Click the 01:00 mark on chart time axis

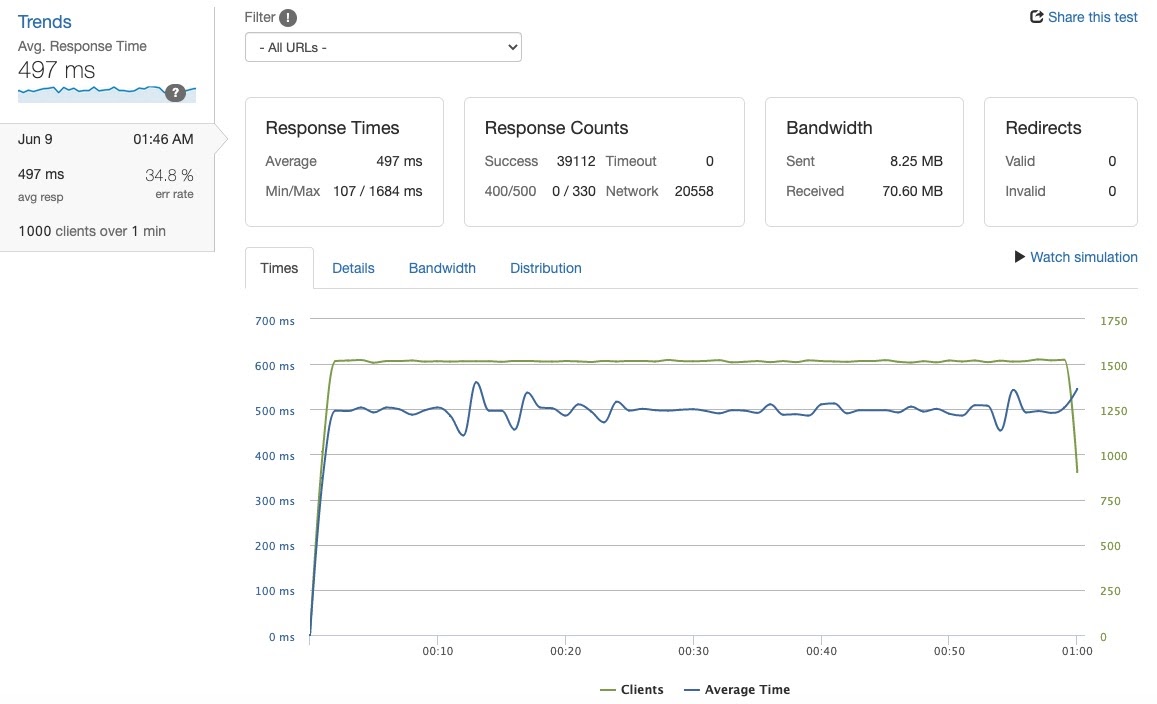(x=1077, y=651)
